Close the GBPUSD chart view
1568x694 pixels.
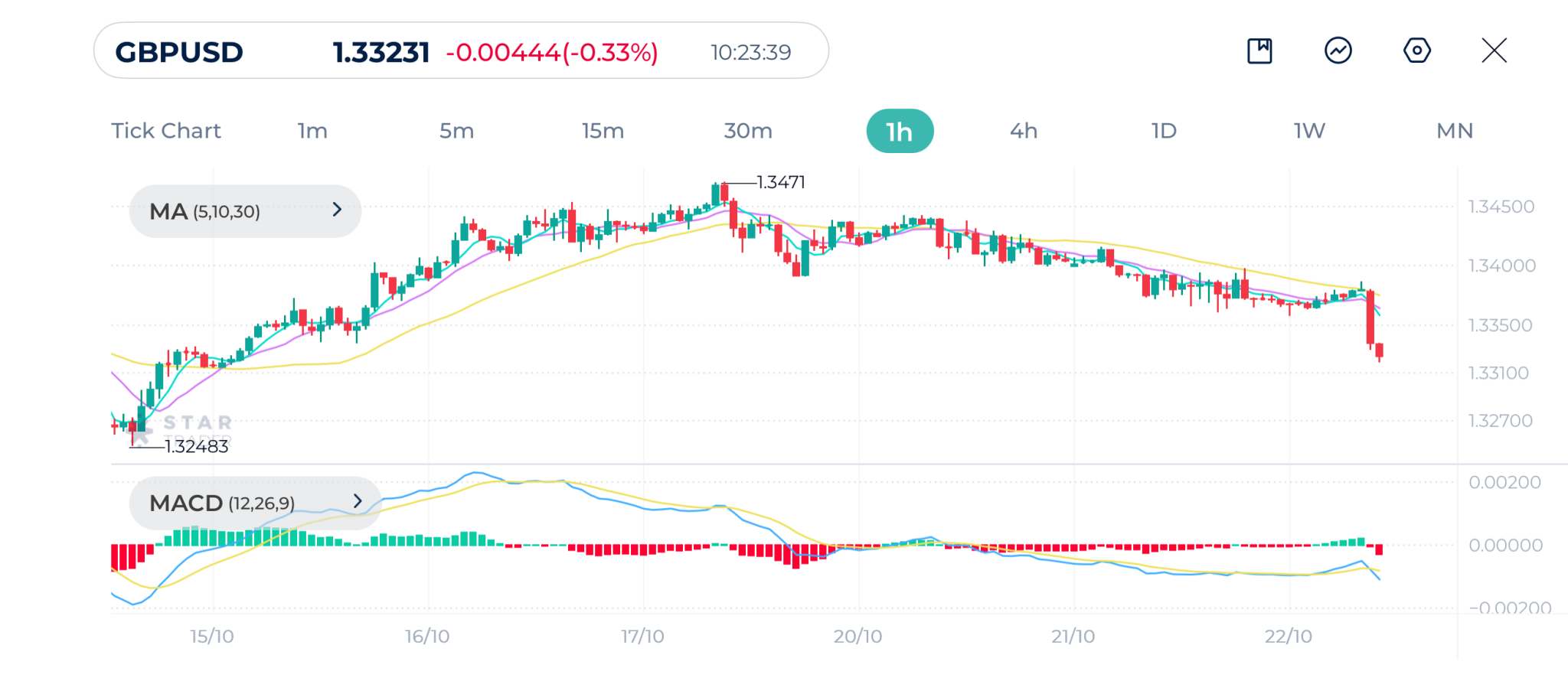pyautogui.click(x=1494, y=51)
